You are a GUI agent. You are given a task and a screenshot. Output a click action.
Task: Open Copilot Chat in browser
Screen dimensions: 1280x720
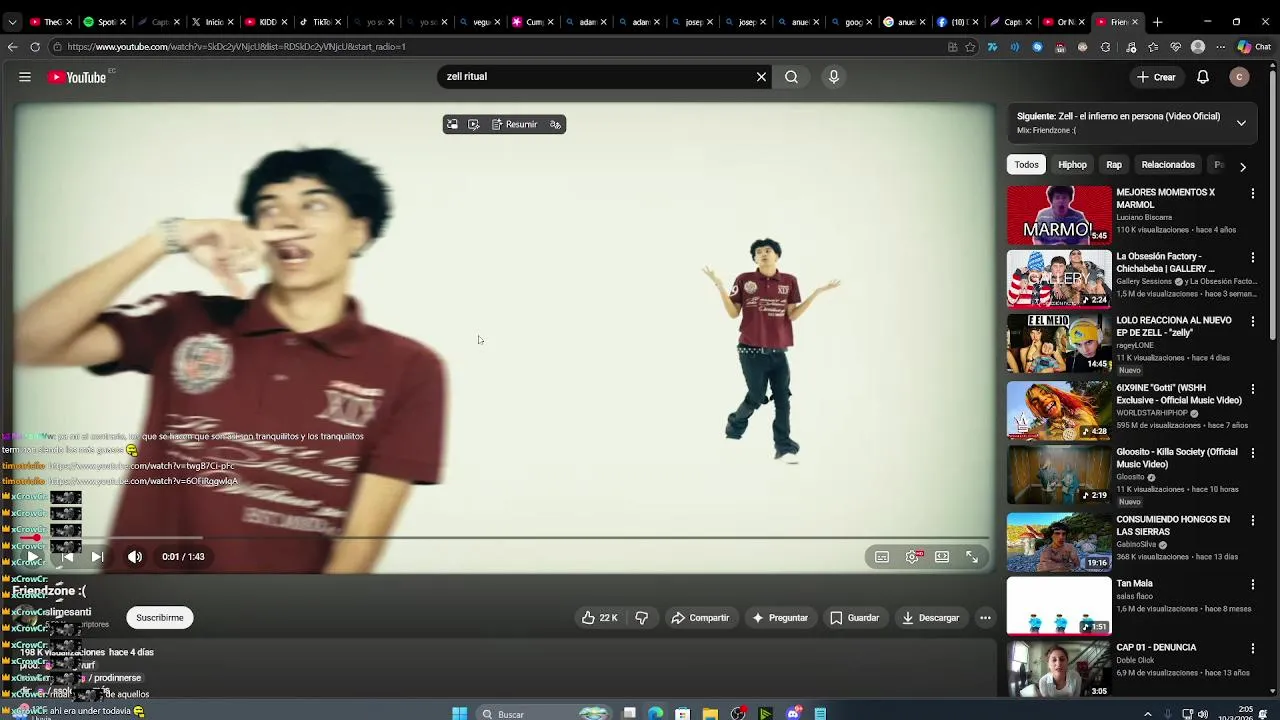1254,47
